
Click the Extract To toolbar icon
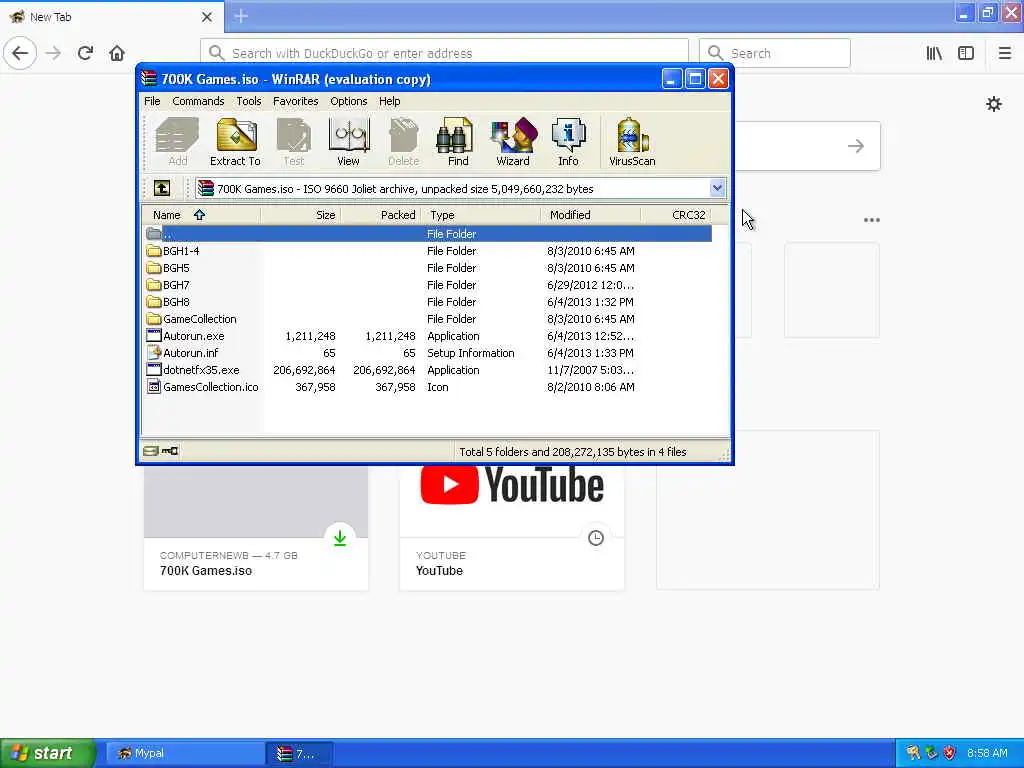click(235, 142)
